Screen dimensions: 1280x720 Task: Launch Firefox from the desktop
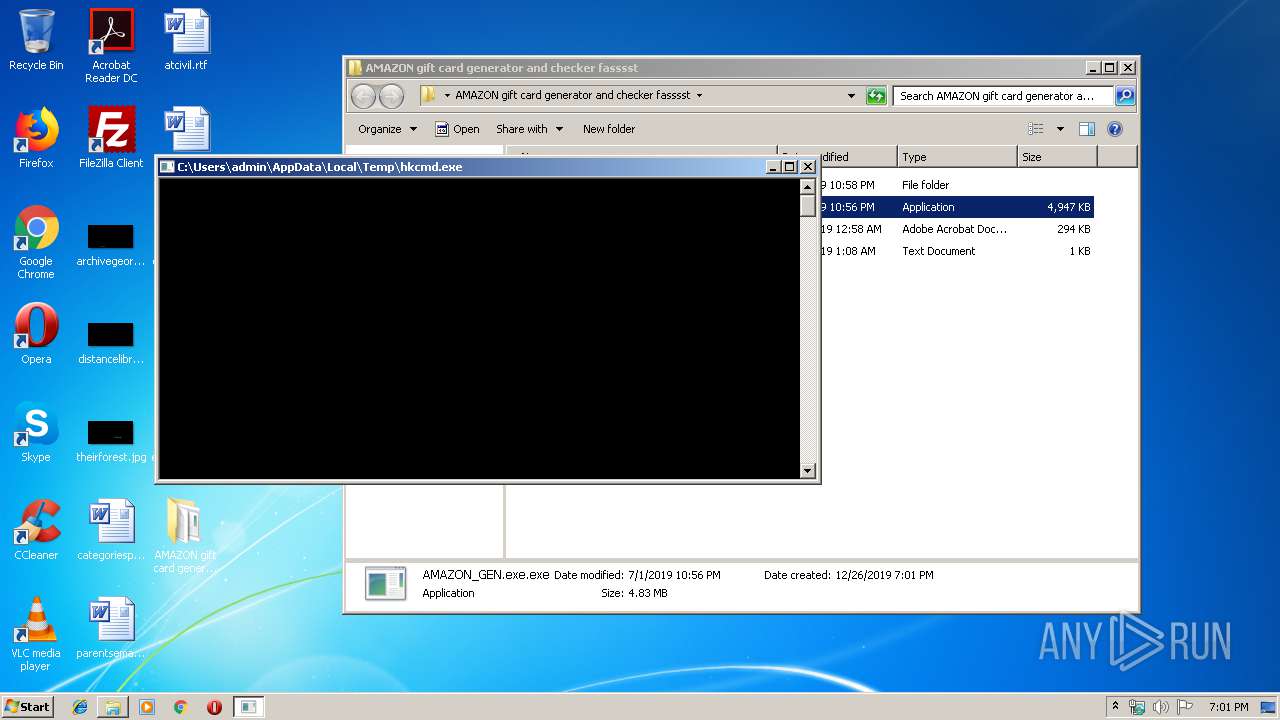[36, 138]
